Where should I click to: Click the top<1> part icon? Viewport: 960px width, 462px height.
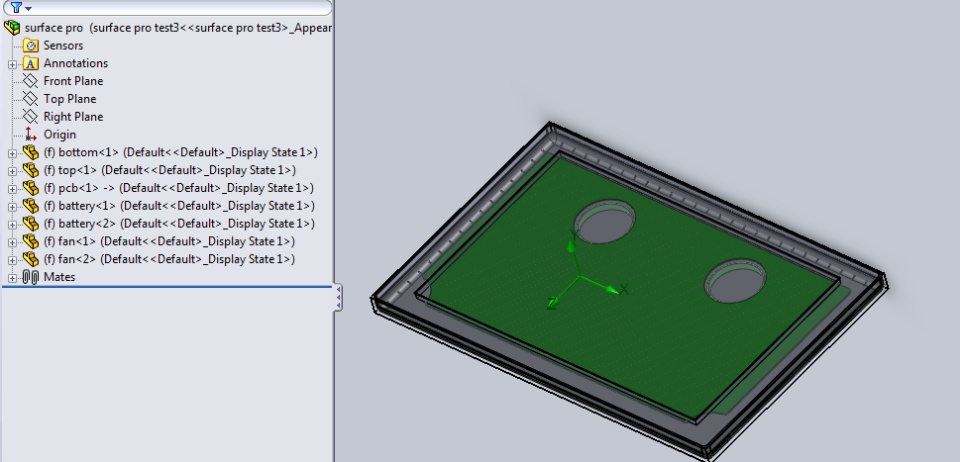coord(31,170)
